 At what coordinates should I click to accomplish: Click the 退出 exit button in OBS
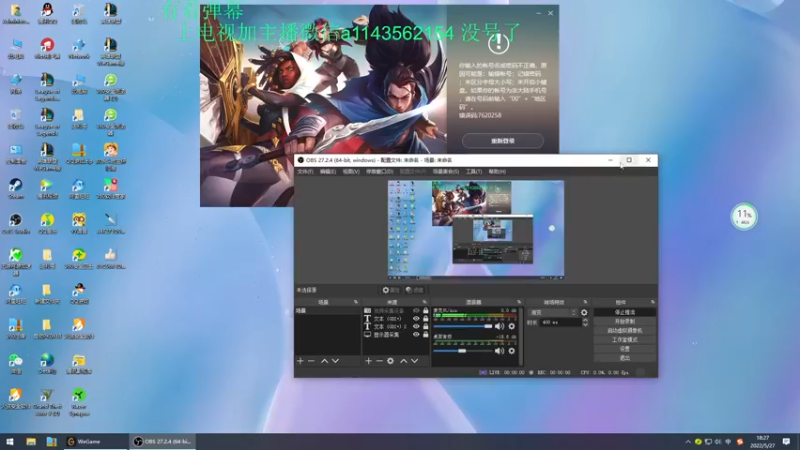pyautogui.click(x=624, y=358)
